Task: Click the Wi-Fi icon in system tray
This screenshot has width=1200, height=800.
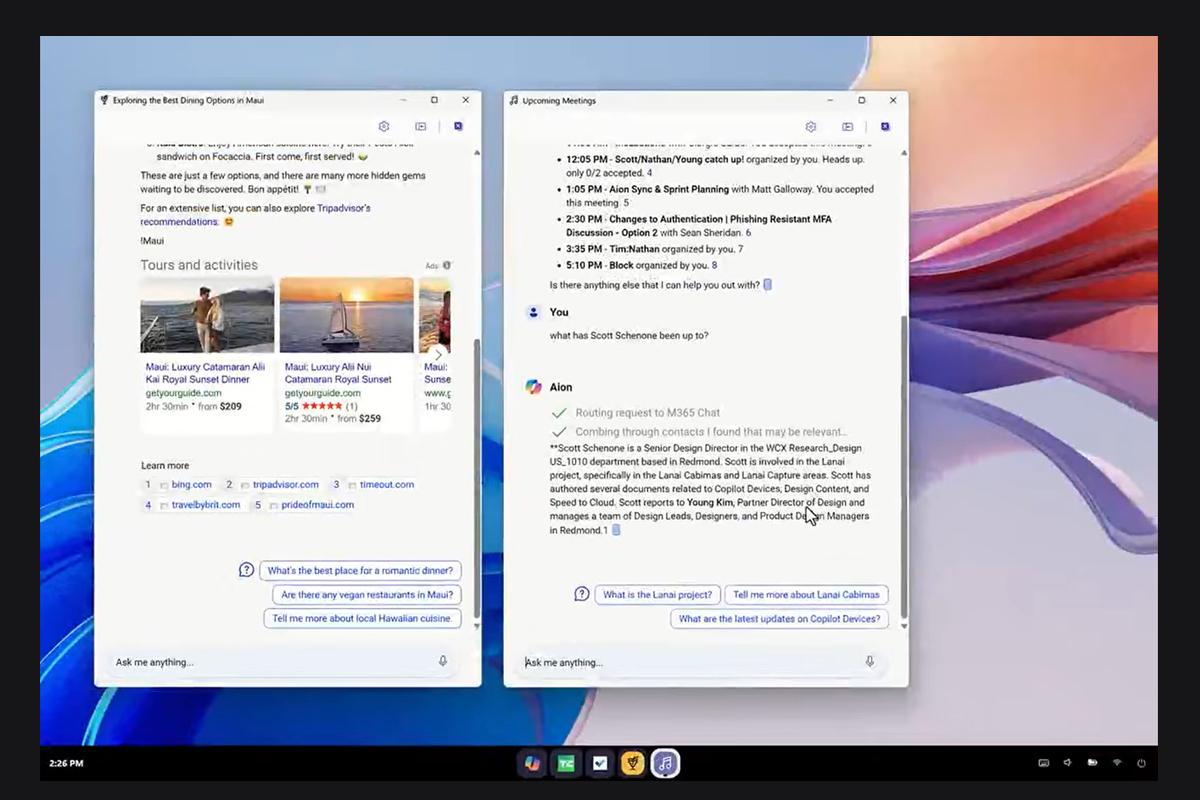Action: pyautogui.click(x=1117, y=763)
